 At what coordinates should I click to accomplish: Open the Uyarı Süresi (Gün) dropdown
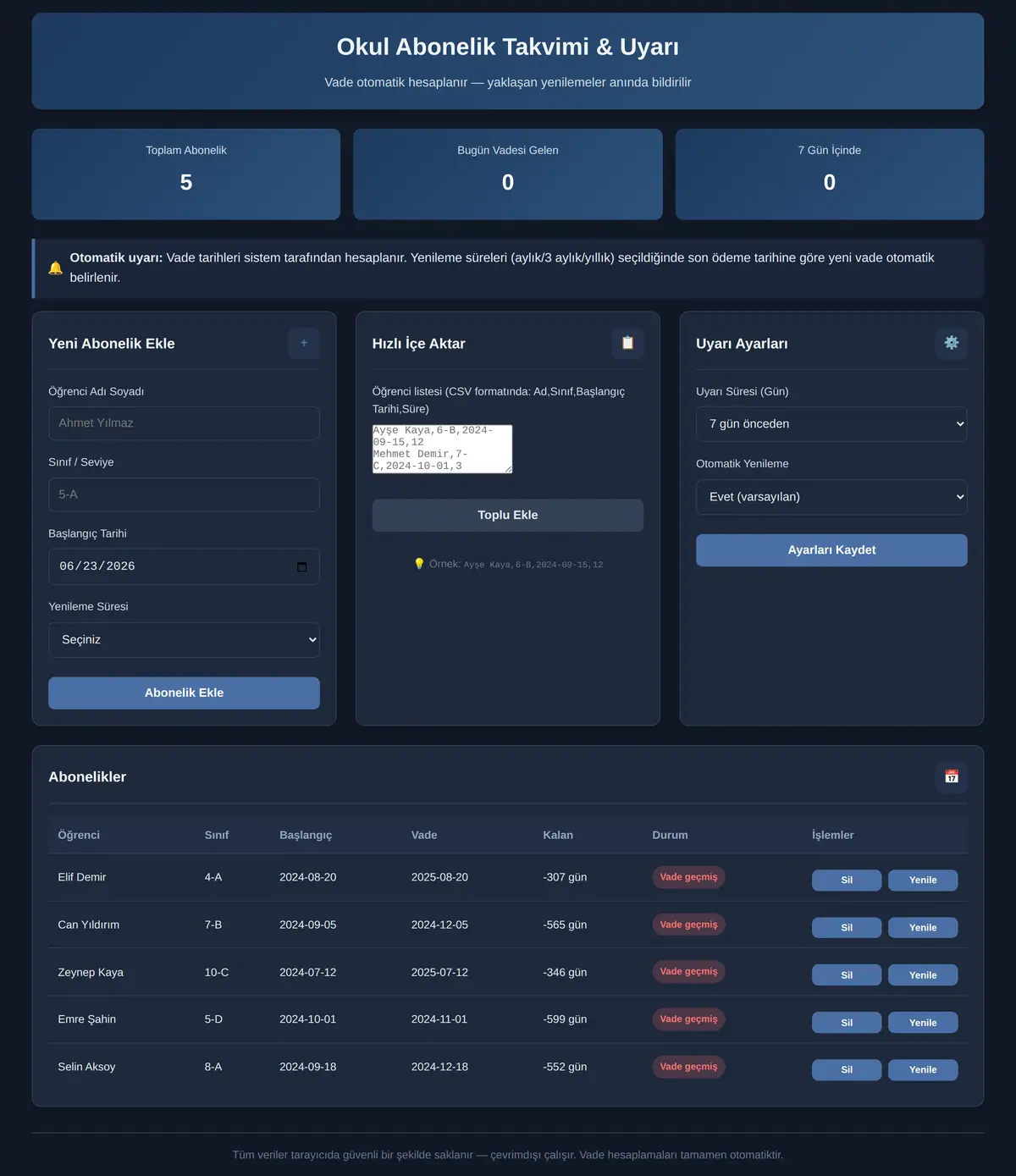point(831,424)
